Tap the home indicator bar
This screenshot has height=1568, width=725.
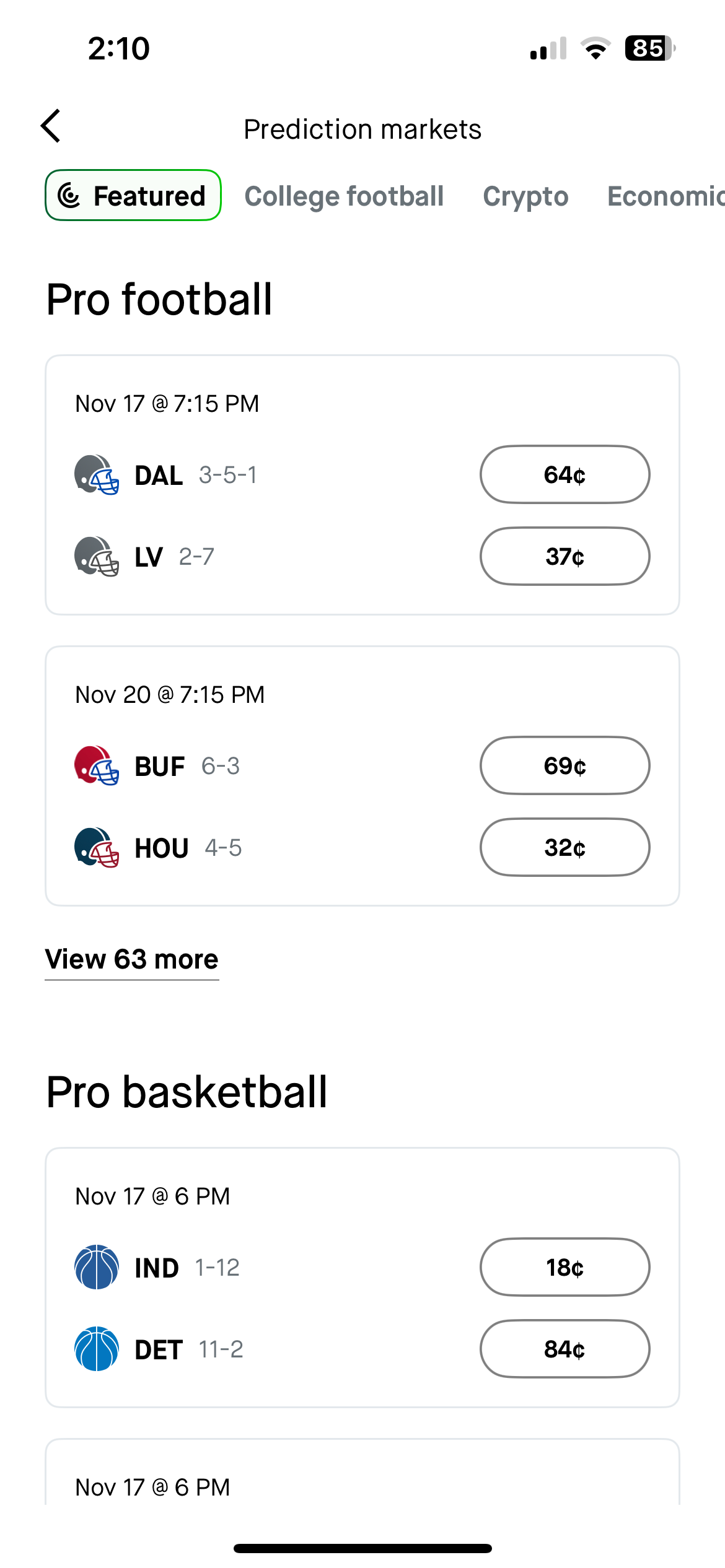point(362,1548)
